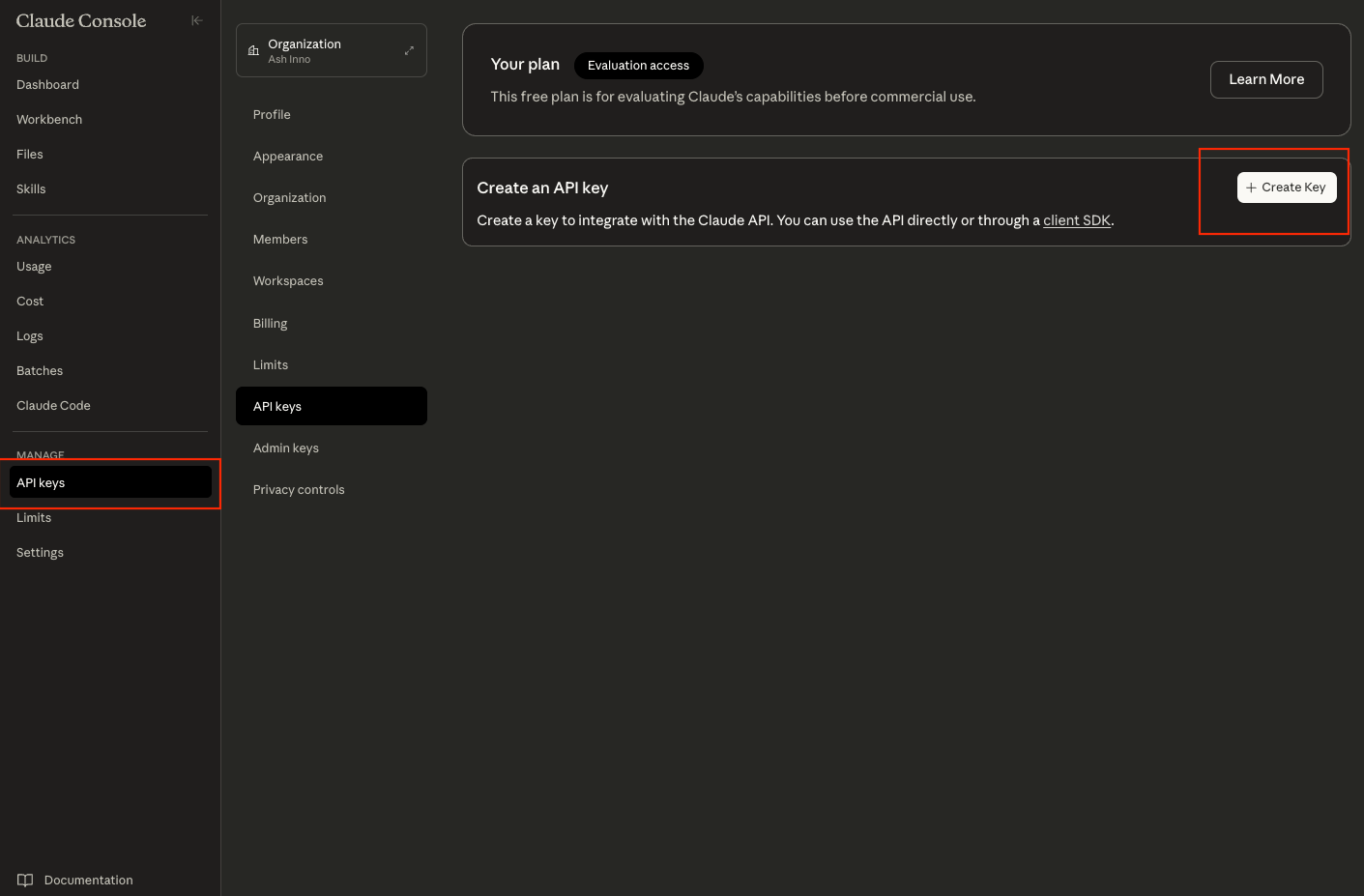Click the Create Key button

click(x=1286, y=188)
